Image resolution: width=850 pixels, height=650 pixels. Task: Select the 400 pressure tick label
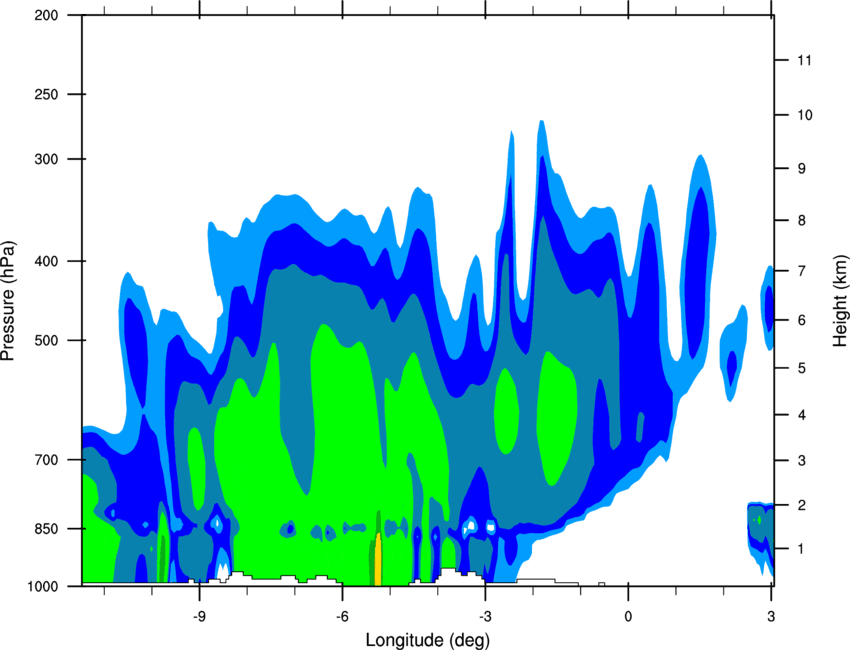point(46,261)
